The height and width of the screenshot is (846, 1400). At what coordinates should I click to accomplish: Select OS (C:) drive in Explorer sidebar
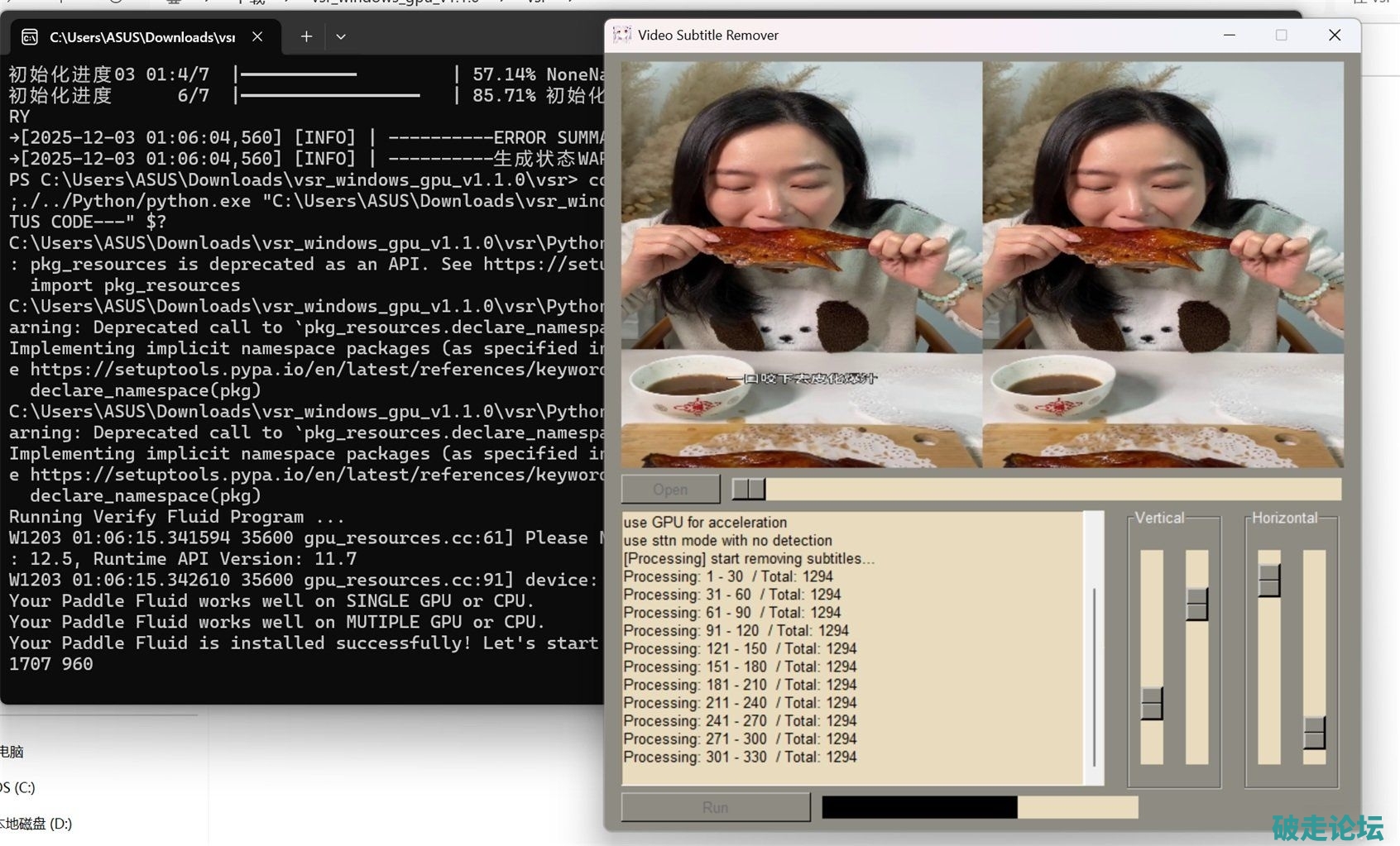point(18,787)
